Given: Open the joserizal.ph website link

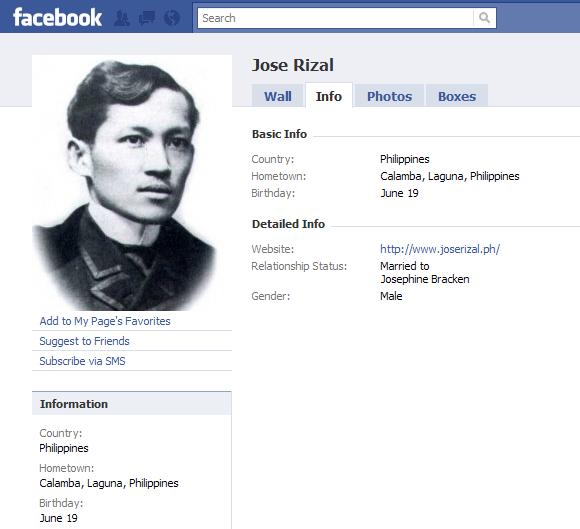Looking at the screenshot, I should tap(440, 249).
